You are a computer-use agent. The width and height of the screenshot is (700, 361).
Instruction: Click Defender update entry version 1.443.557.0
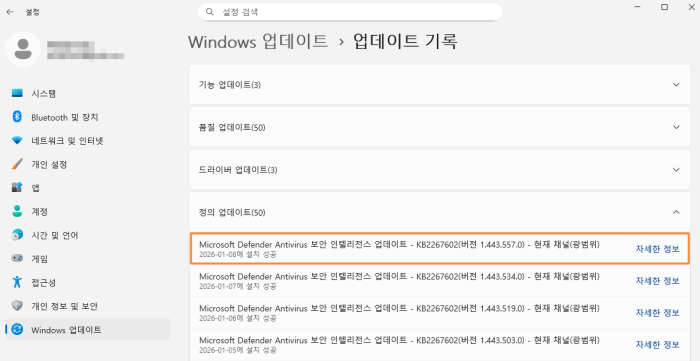tap(440, 249)
